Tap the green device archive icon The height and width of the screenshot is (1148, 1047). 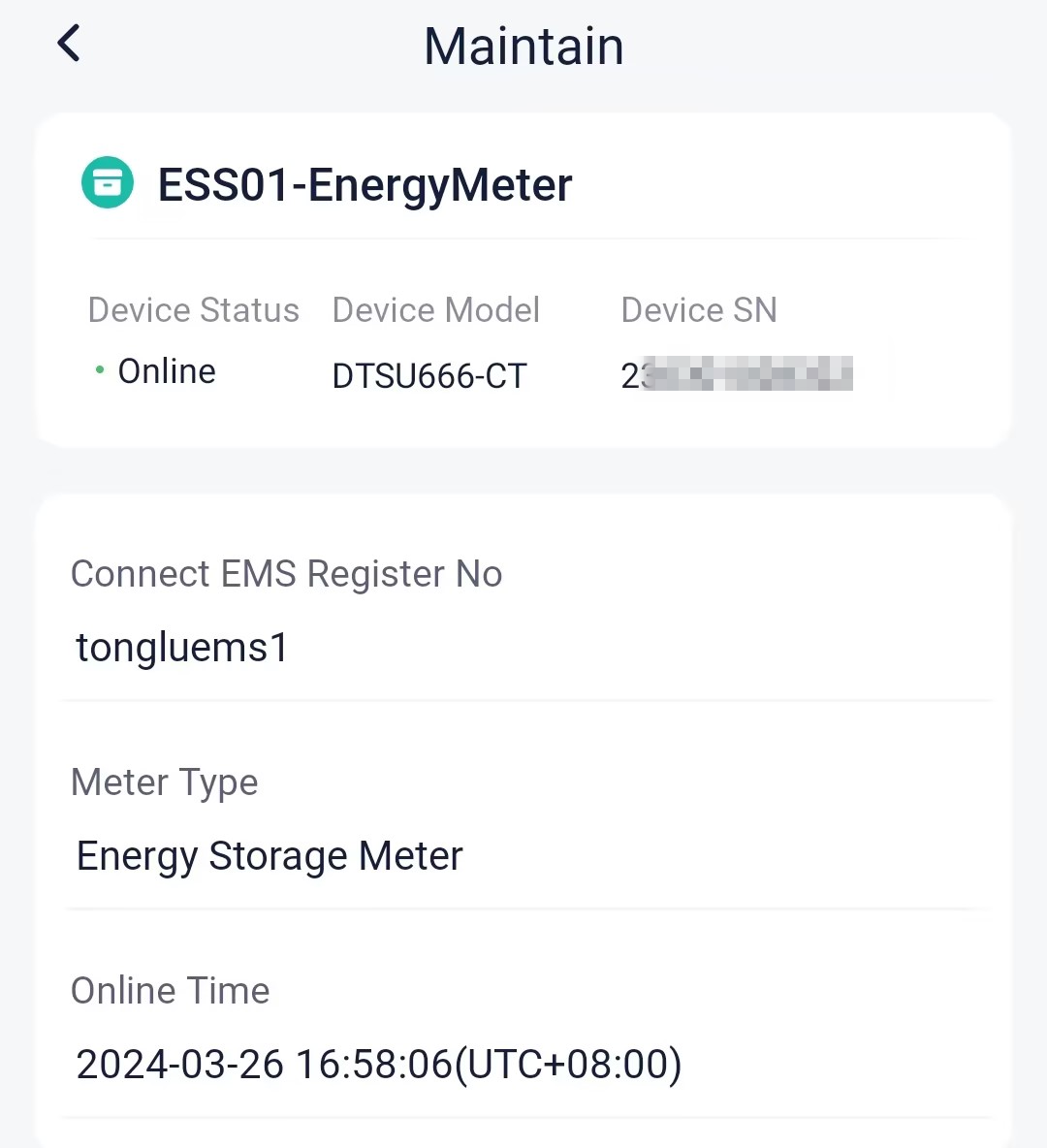108,183
